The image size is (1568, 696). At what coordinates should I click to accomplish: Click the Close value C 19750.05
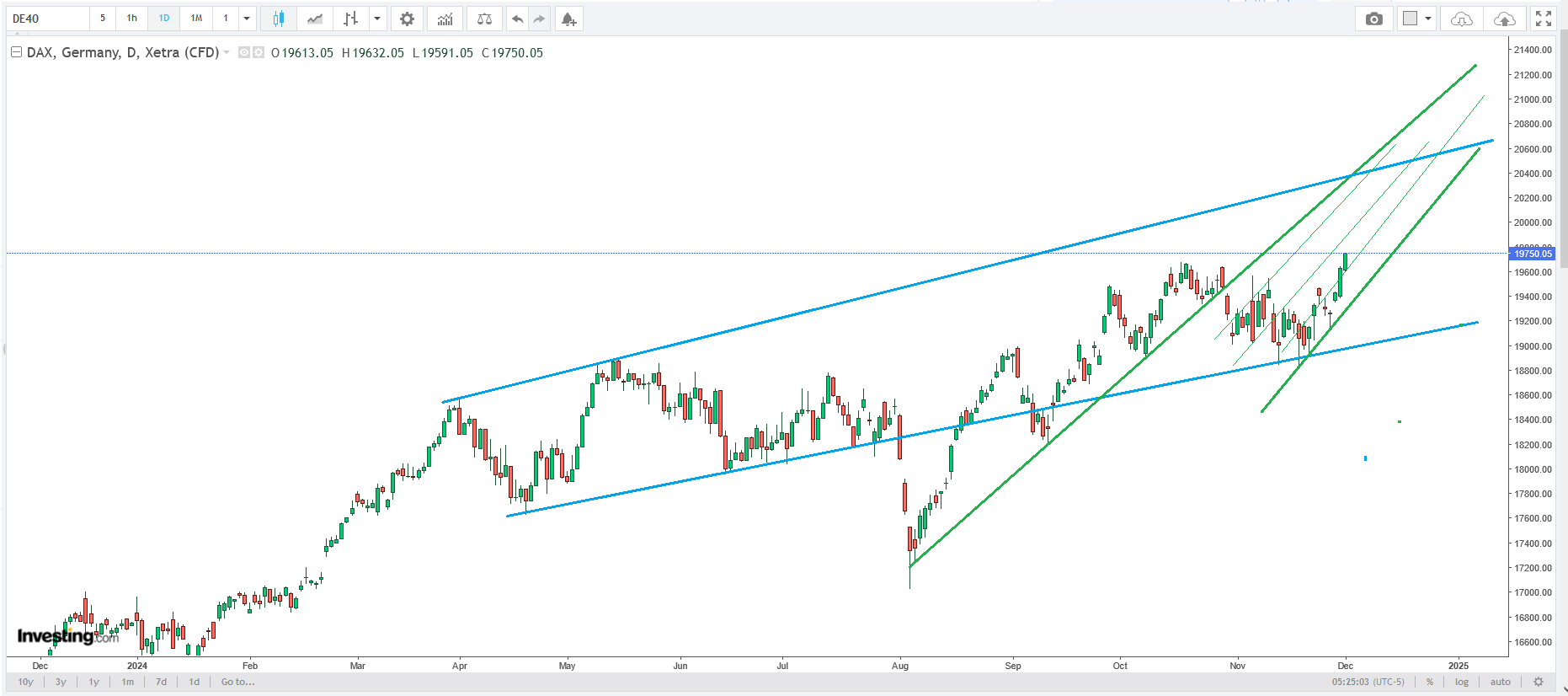[x=512, y=52]
